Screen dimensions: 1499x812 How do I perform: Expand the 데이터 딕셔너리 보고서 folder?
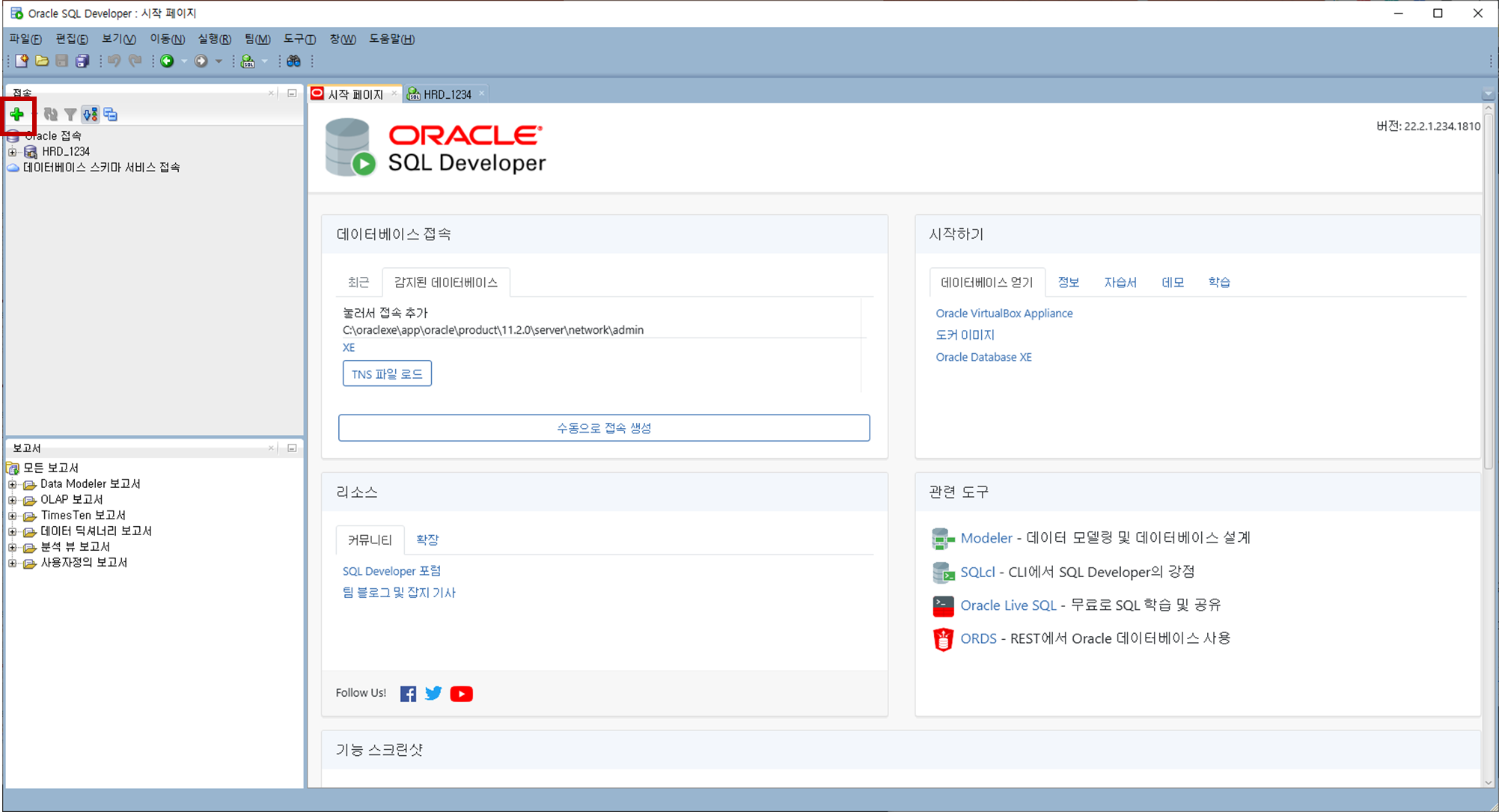click(x=13, y=531)
